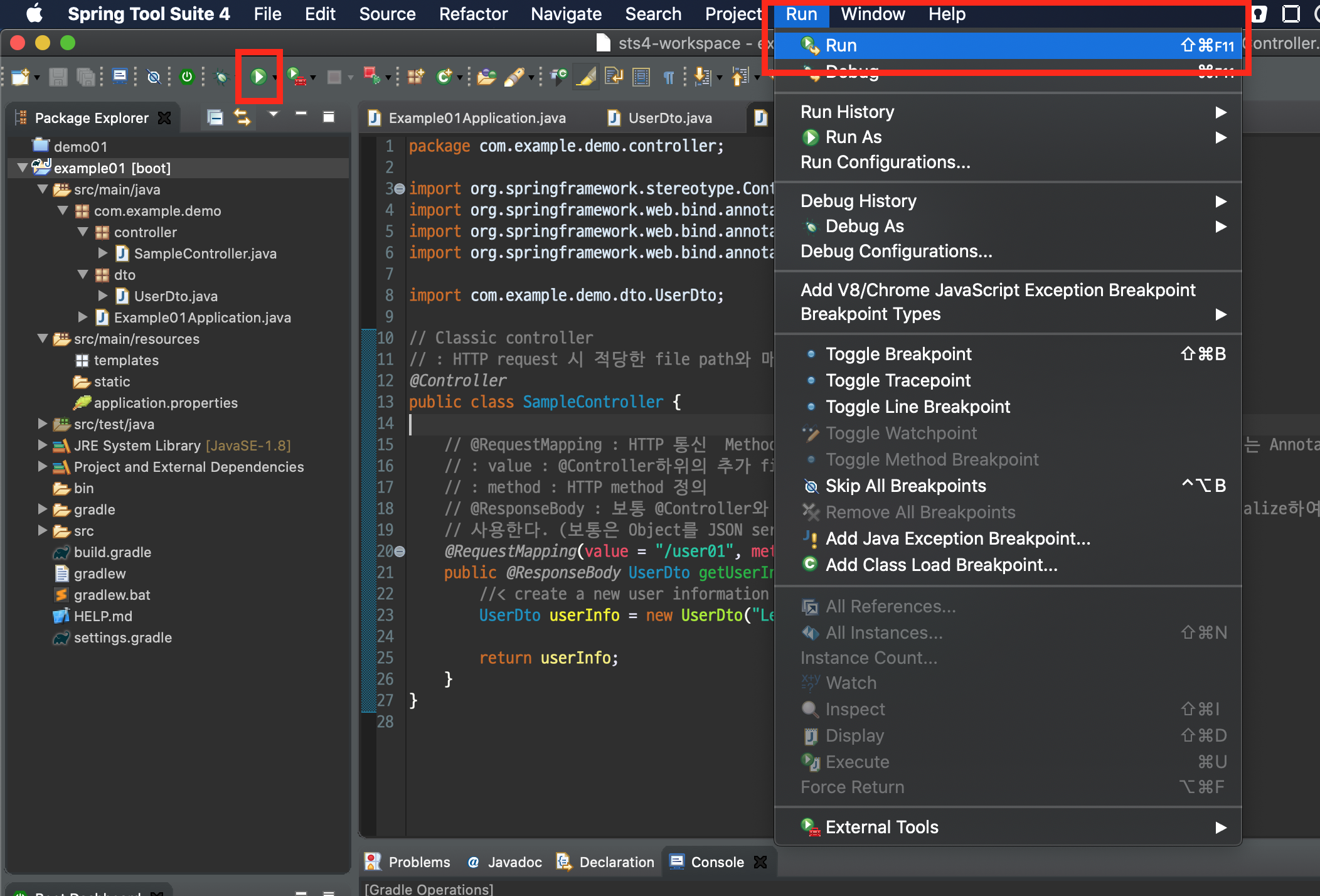Screen dimensions: 1320x896
Task: Click the Open Type folder toolbar icon
Action: pyautogui.click(x=486, y=77)
